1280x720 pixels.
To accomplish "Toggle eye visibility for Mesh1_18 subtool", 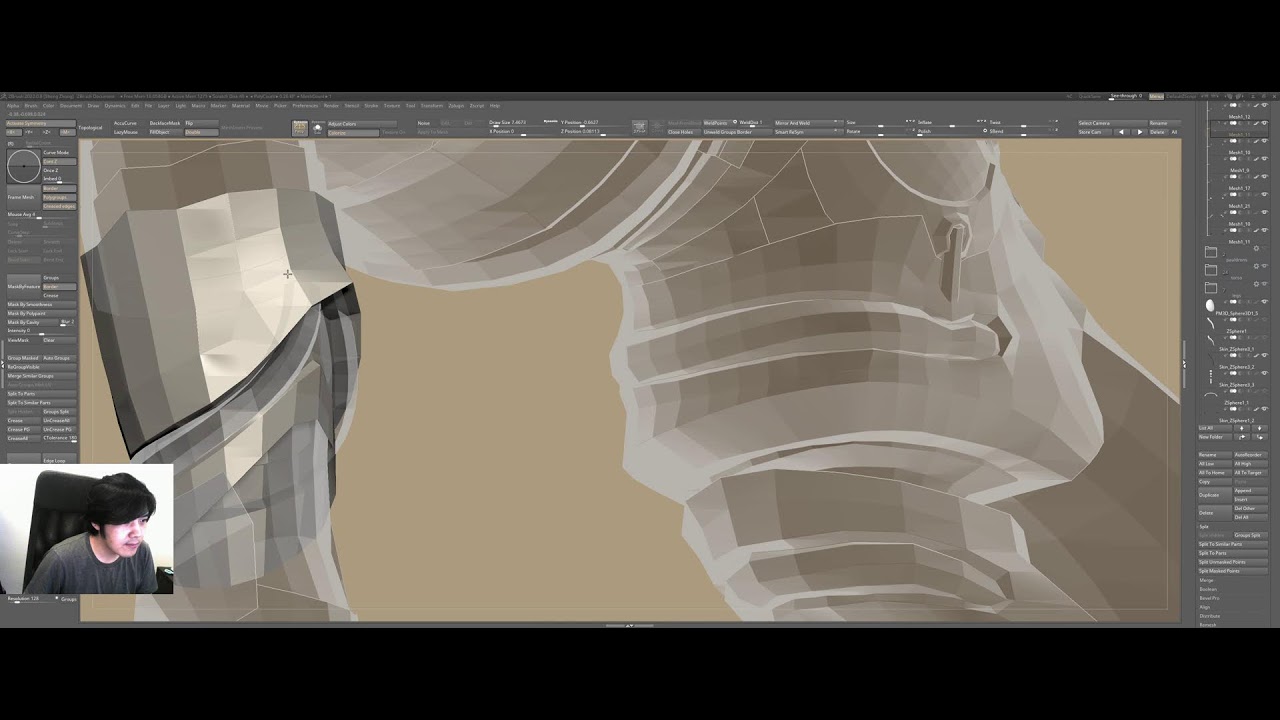I will [1264, 213].
